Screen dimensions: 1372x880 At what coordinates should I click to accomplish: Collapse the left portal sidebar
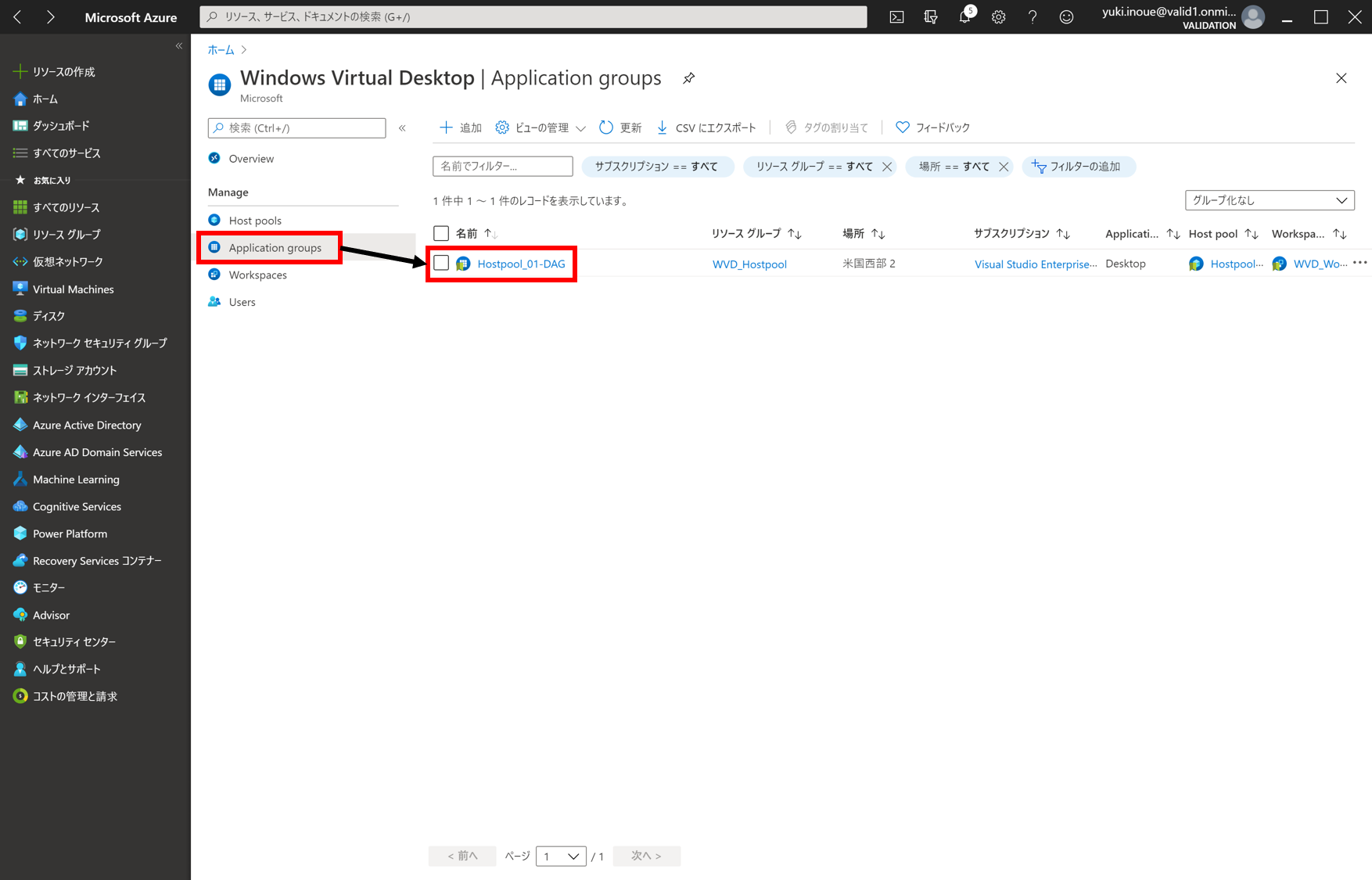point(179,46)
